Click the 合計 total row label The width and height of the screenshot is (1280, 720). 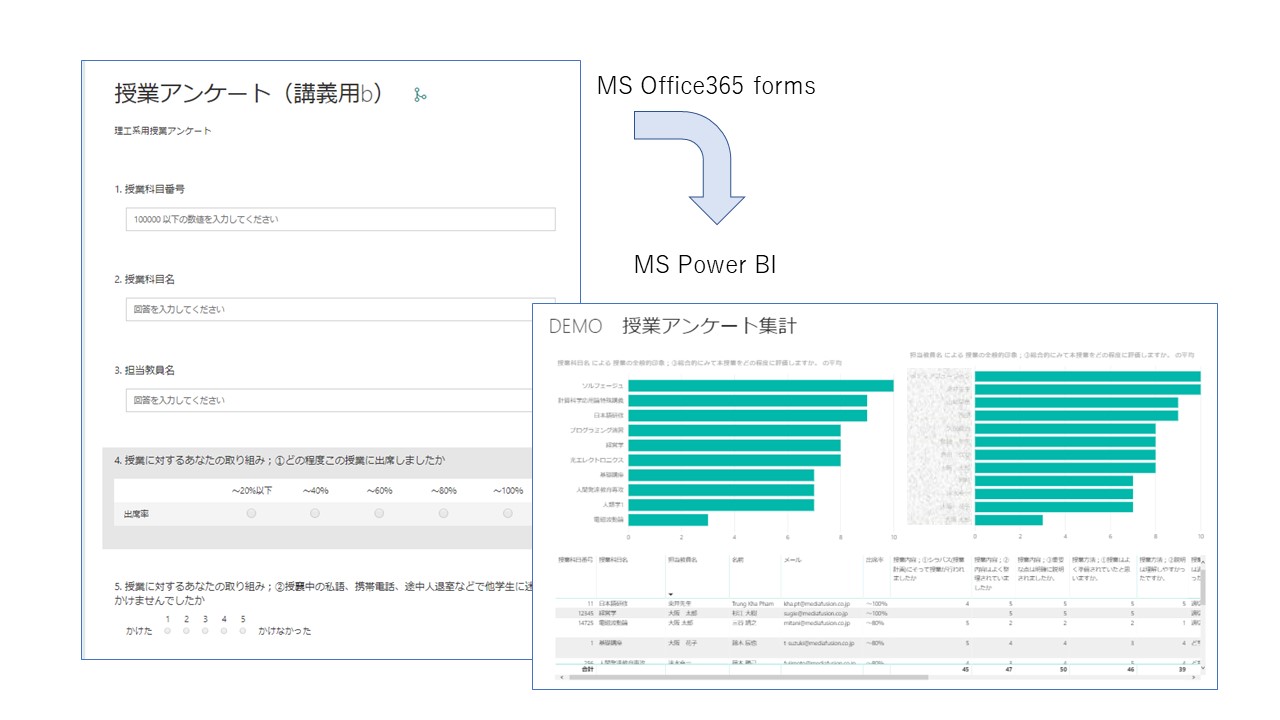click(x=588, y=669)
